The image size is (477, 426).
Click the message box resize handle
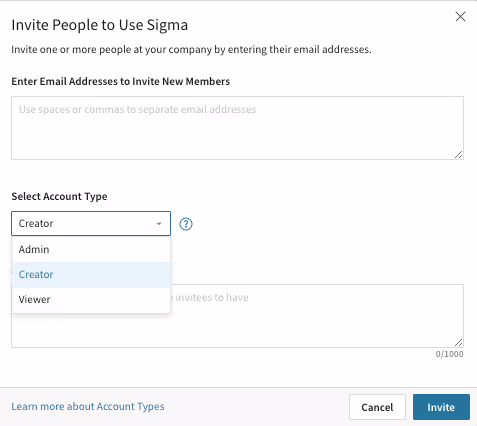(459, 343)
